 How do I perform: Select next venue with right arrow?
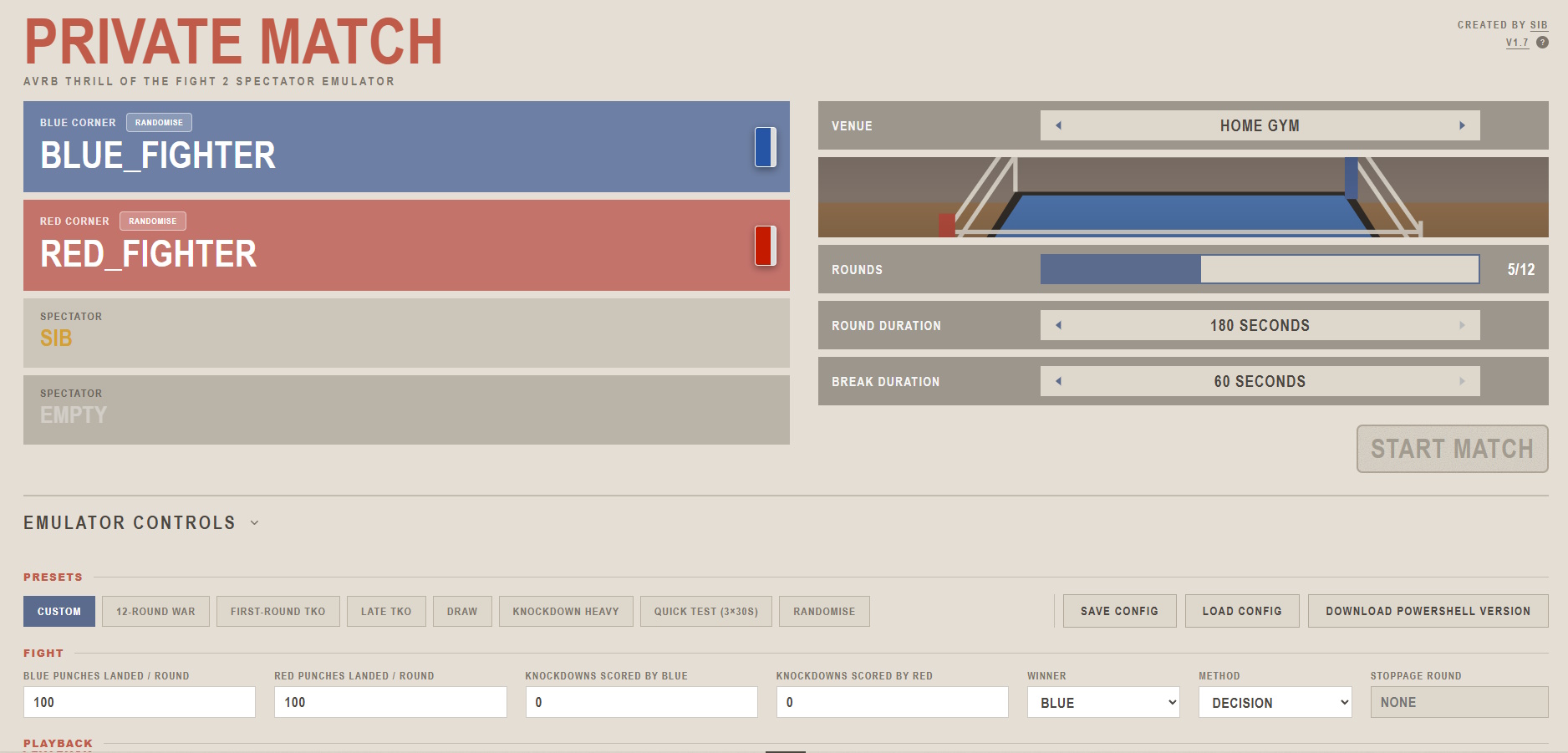coord(1462,125)
